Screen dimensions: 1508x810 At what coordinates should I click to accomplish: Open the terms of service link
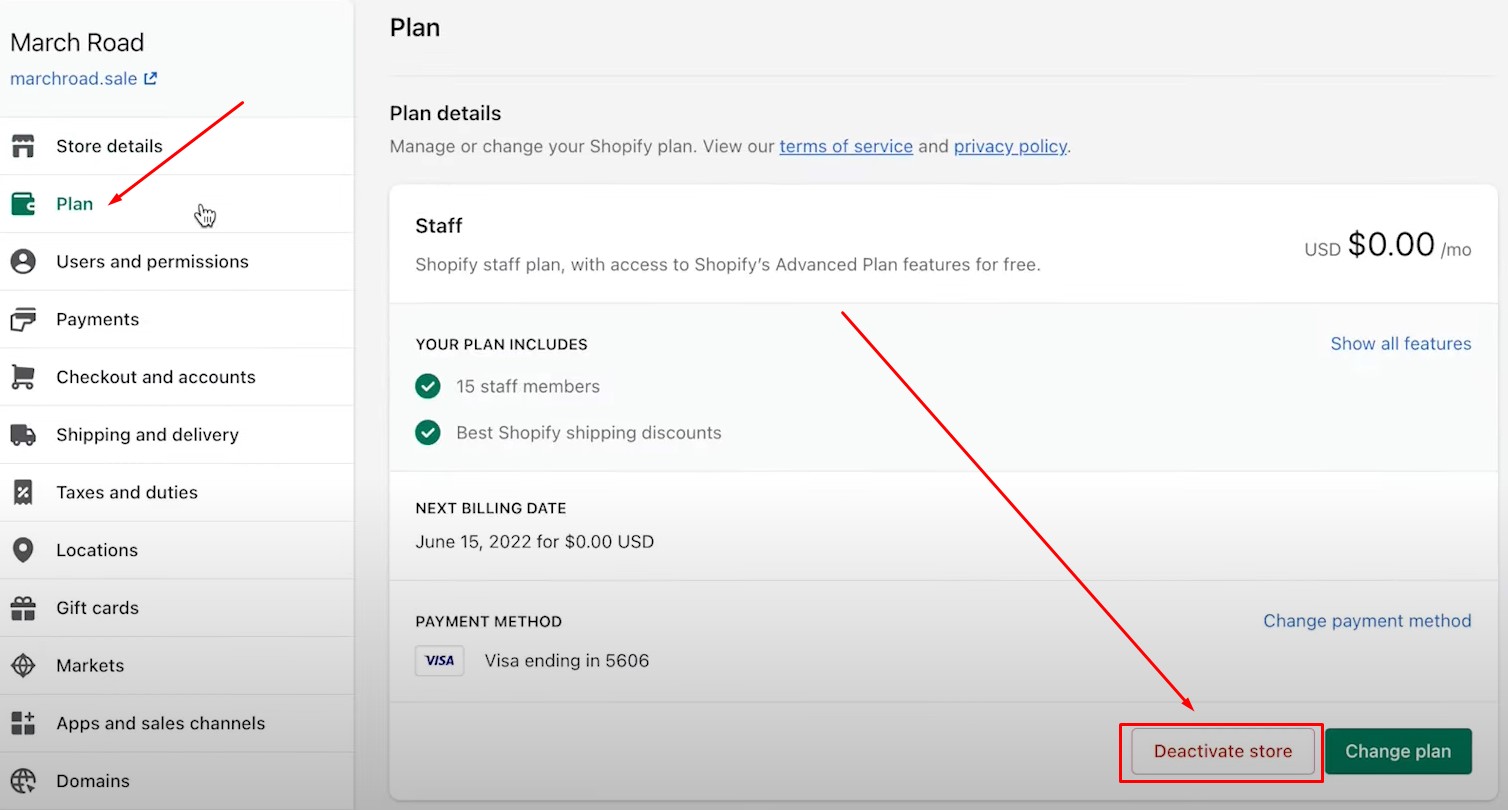[846, 146]
